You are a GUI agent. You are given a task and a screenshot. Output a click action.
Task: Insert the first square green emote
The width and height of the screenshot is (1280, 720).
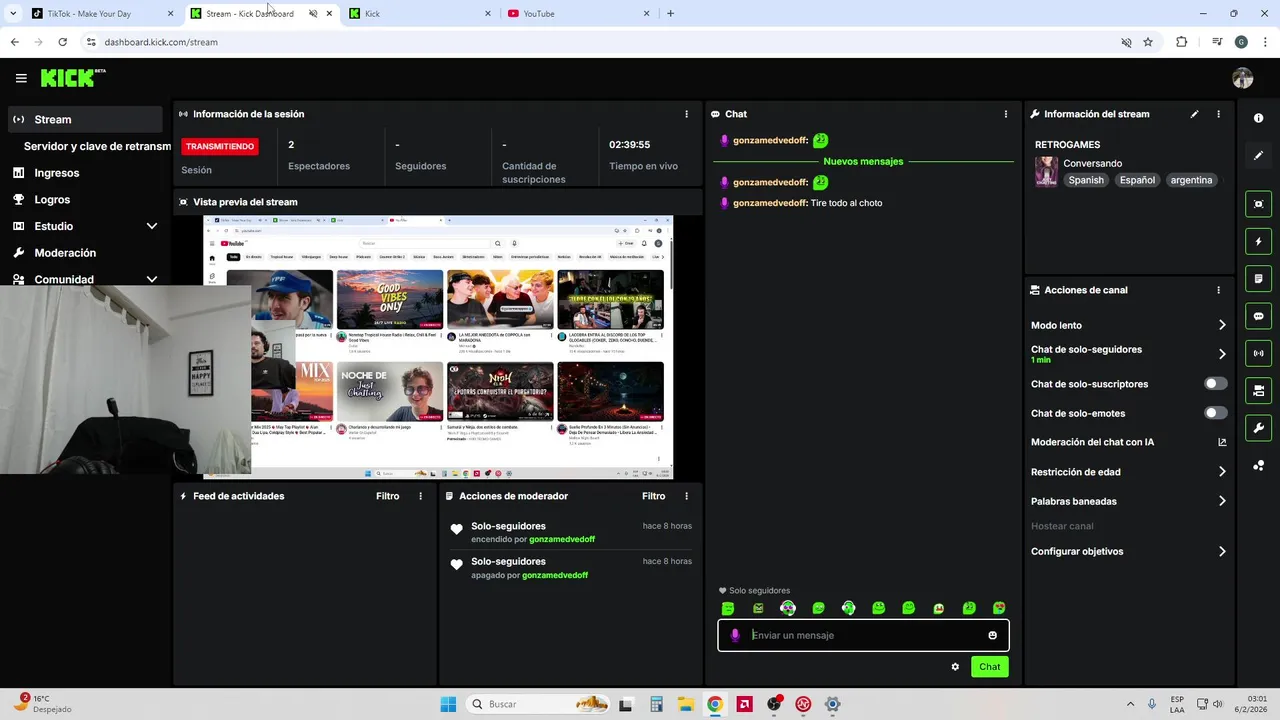click(x=728, y=608)
